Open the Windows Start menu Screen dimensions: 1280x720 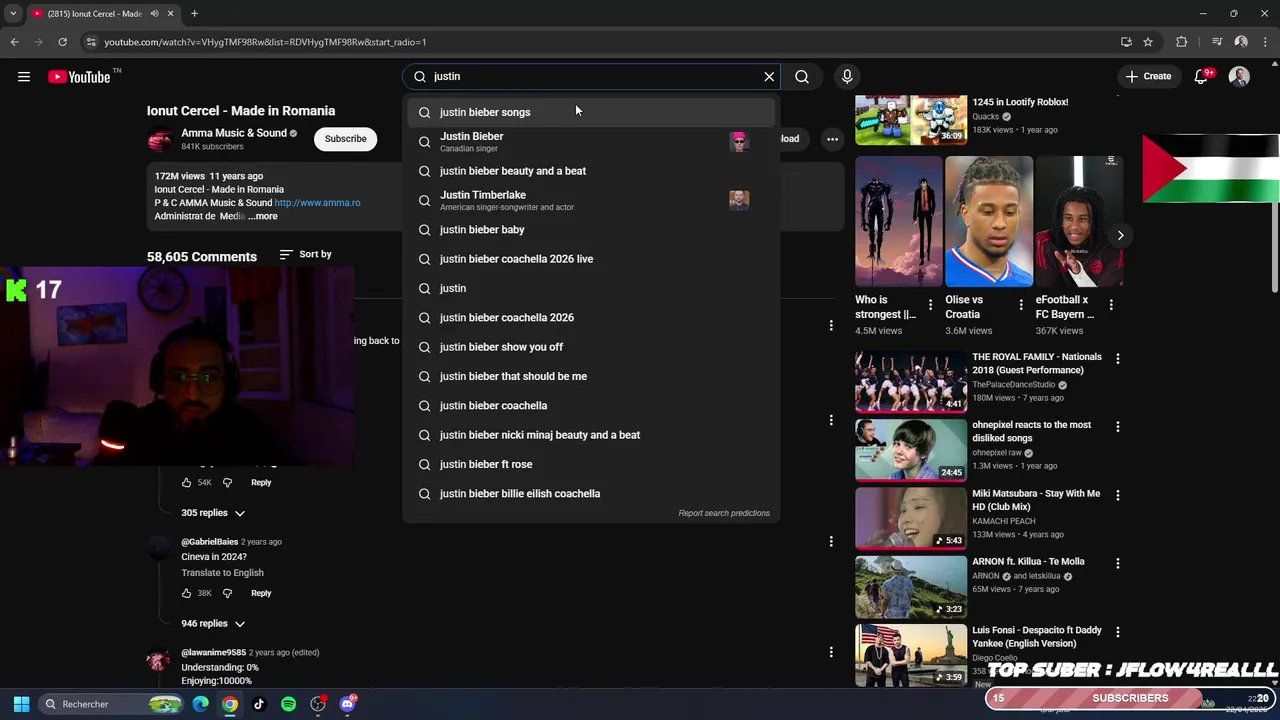[x=22, y=704]
